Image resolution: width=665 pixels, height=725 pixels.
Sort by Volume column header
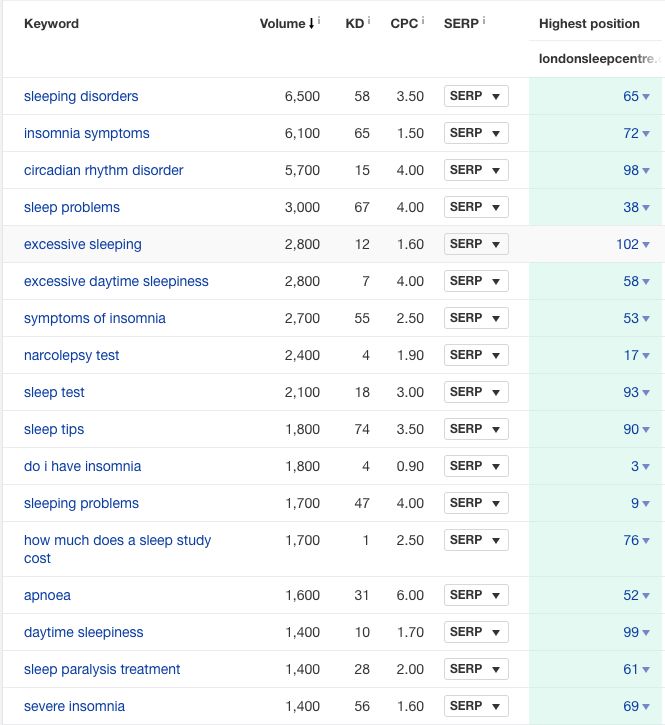coord(284,23)
